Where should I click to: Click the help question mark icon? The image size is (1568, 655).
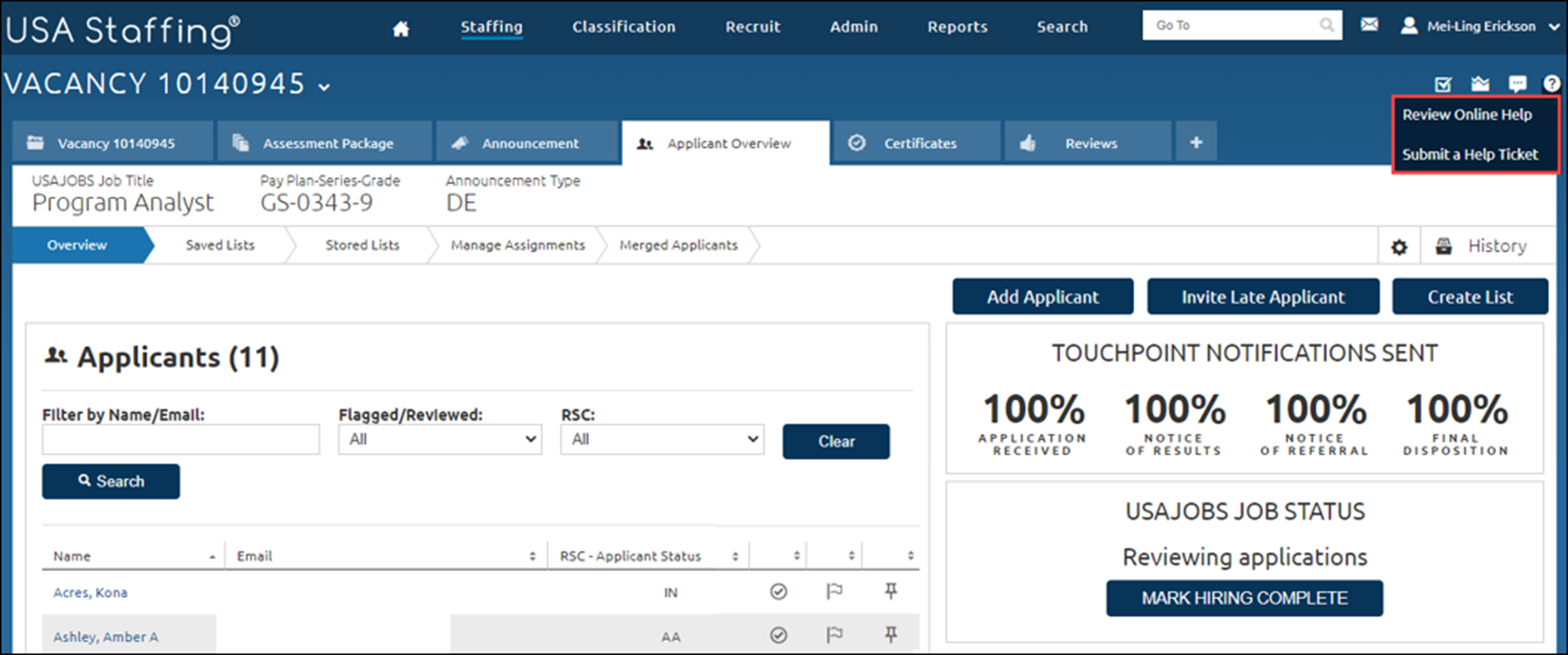[x=1551, y=83]
